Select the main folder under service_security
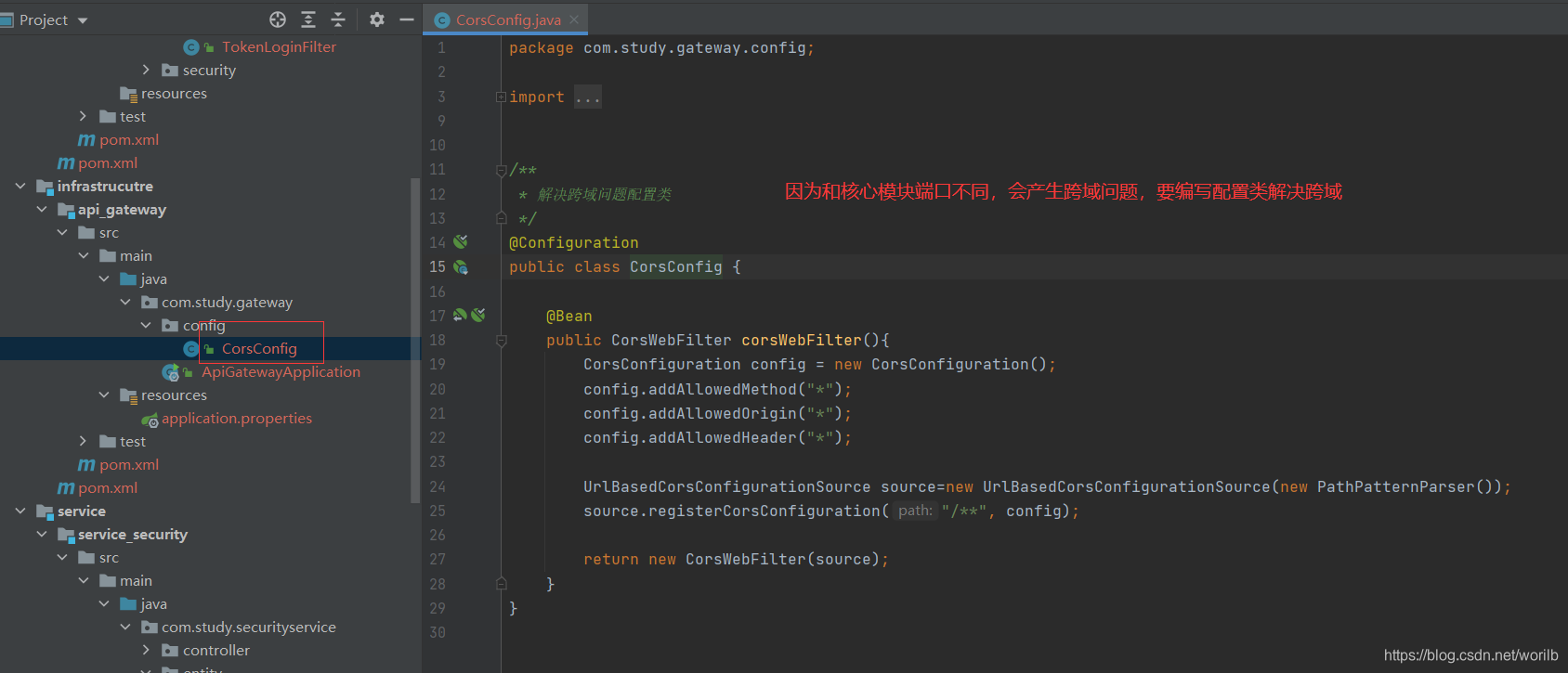This screenshot has height=673, width=1568. (x=136, y=580)
